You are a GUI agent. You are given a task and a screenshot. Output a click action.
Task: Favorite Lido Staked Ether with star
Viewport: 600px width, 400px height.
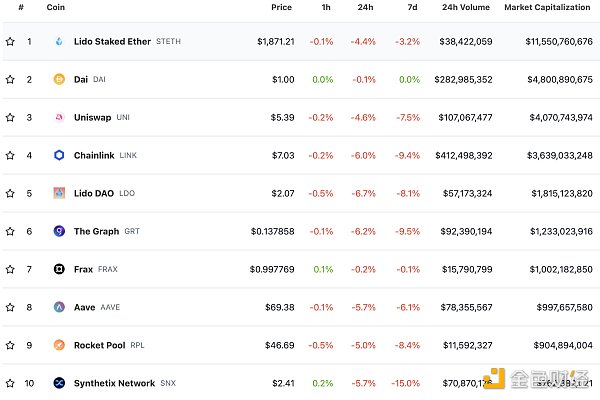[10, 41]
